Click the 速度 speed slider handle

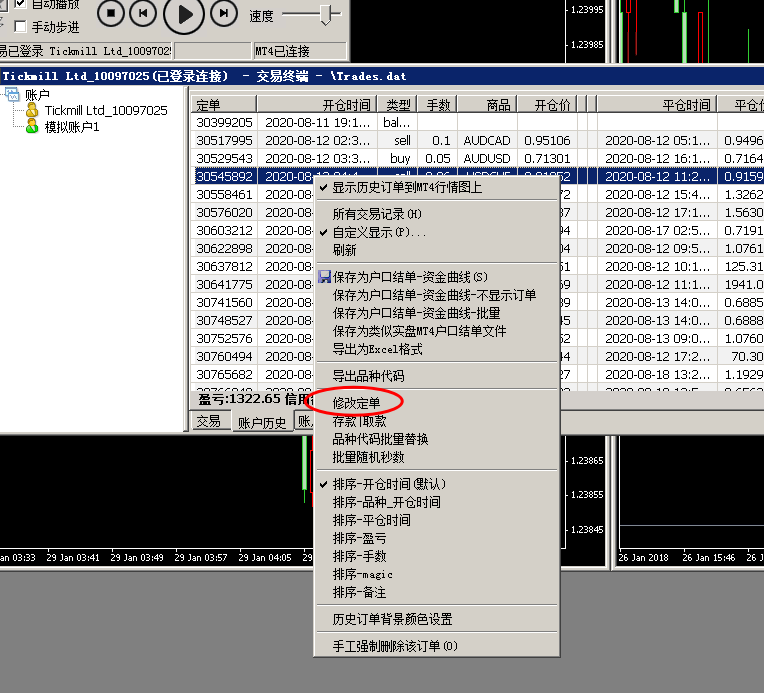coord(324,14)
